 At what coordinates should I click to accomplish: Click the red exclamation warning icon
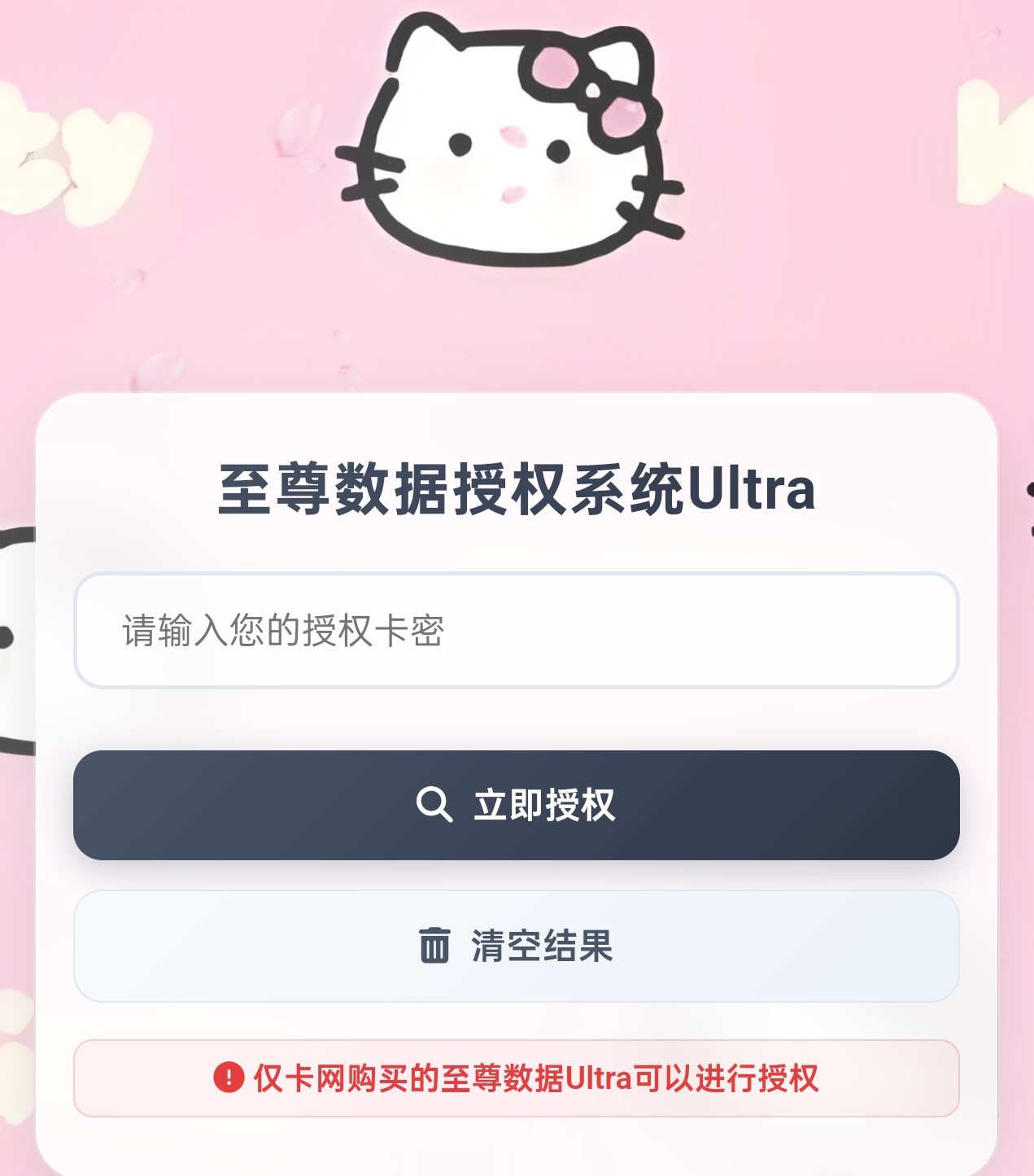pos(229,1078)
